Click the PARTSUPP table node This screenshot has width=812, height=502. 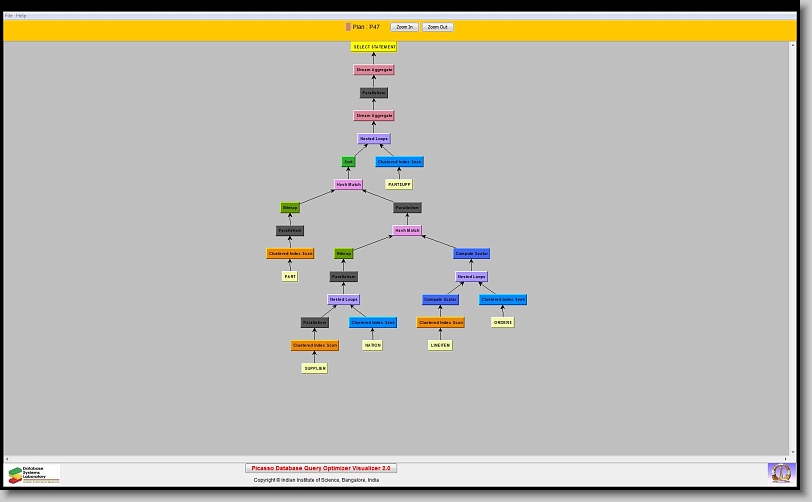pyautogui.click(x=399, y=185)
